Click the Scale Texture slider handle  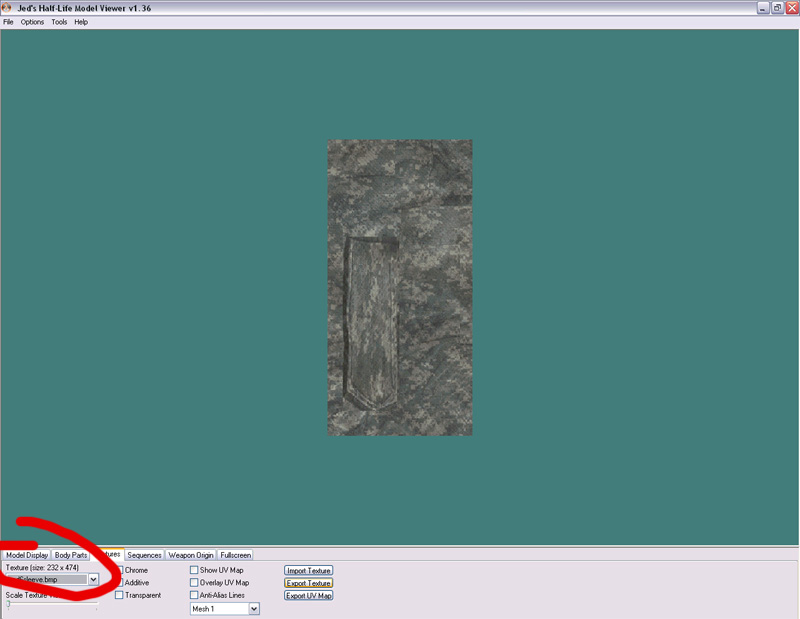pos(8,604)
